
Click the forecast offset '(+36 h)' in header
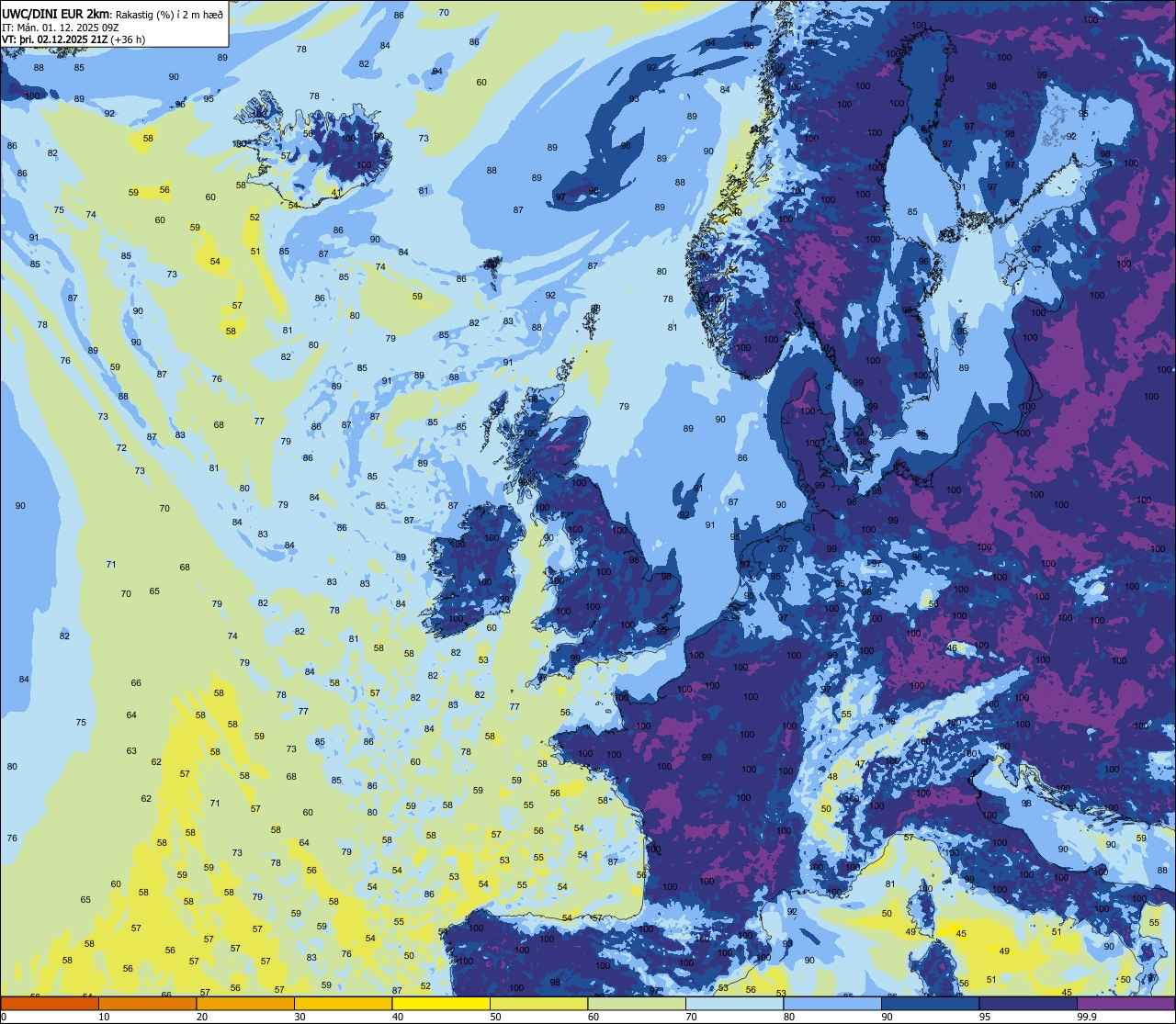[x=127, y=39]
